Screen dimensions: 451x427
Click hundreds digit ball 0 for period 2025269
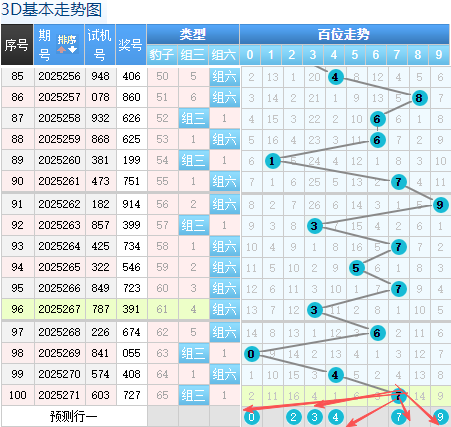point(251,354)
